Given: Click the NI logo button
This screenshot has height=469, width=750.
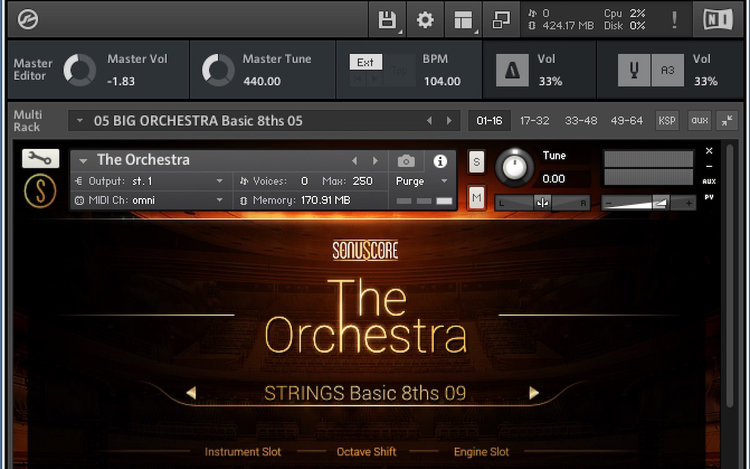Looking at the screenshot, I should (717, 20).
